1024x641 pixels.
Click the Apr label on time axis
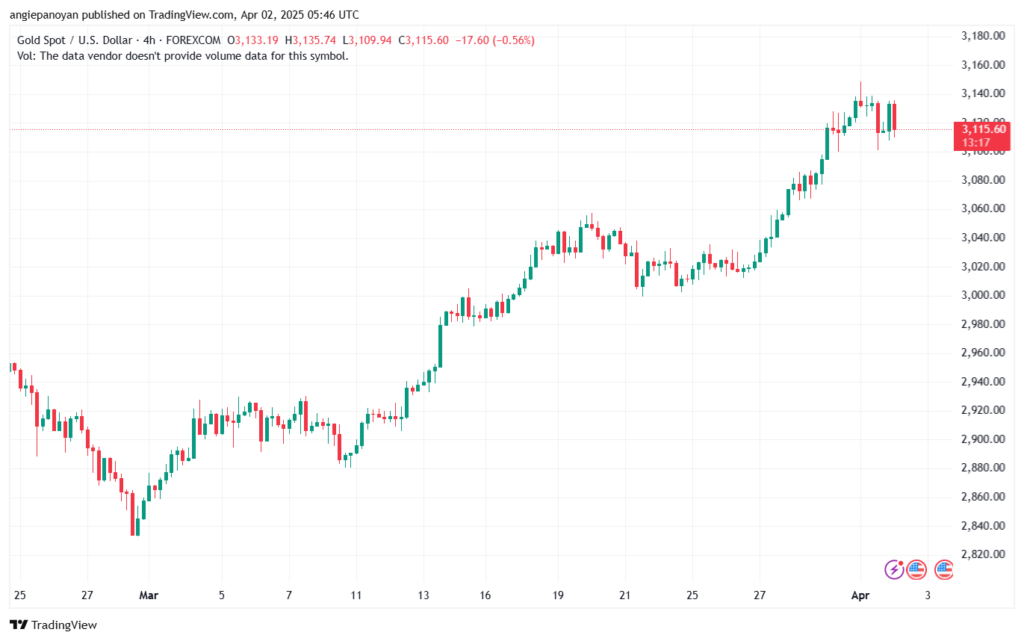click(859, 596)
